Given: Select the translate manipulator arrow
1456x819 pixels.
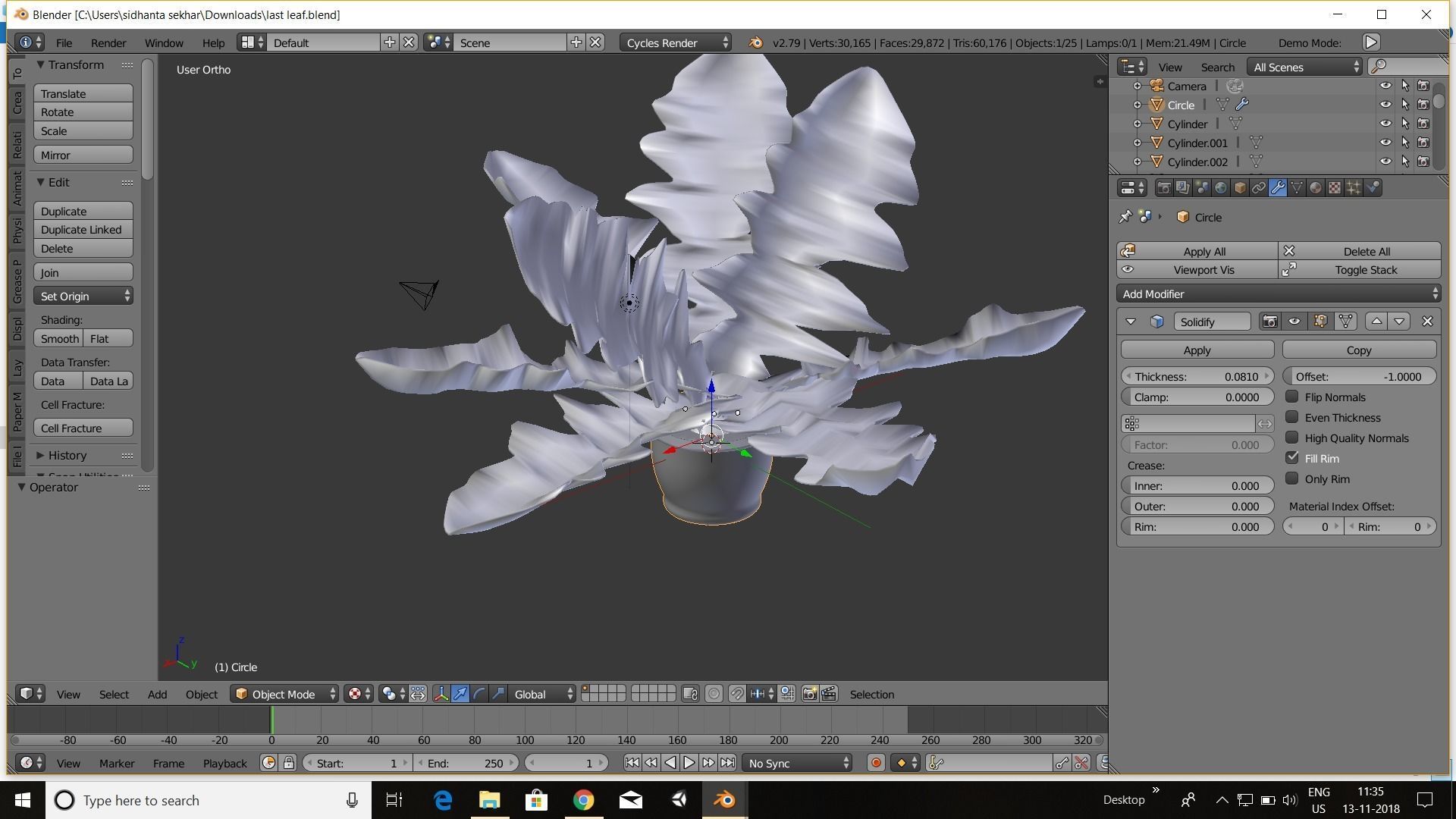Looking at the screenshot, I should [x=460, y=694].
